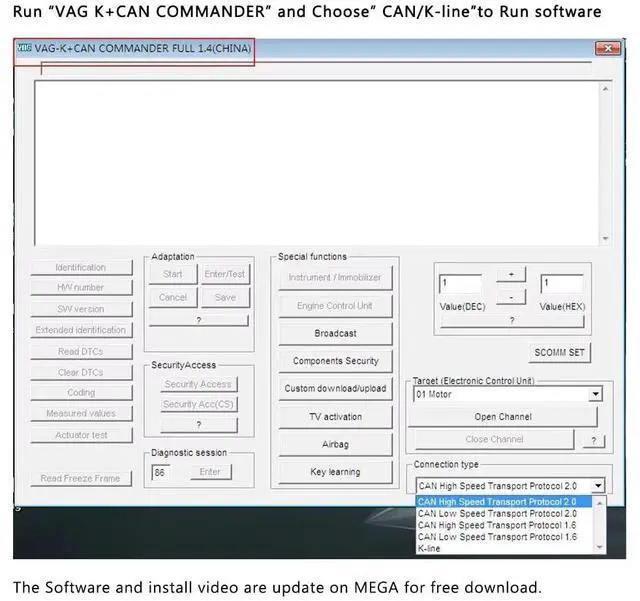
Task: Open SecurityAccess help question mark button
Action: coord(199,425)
